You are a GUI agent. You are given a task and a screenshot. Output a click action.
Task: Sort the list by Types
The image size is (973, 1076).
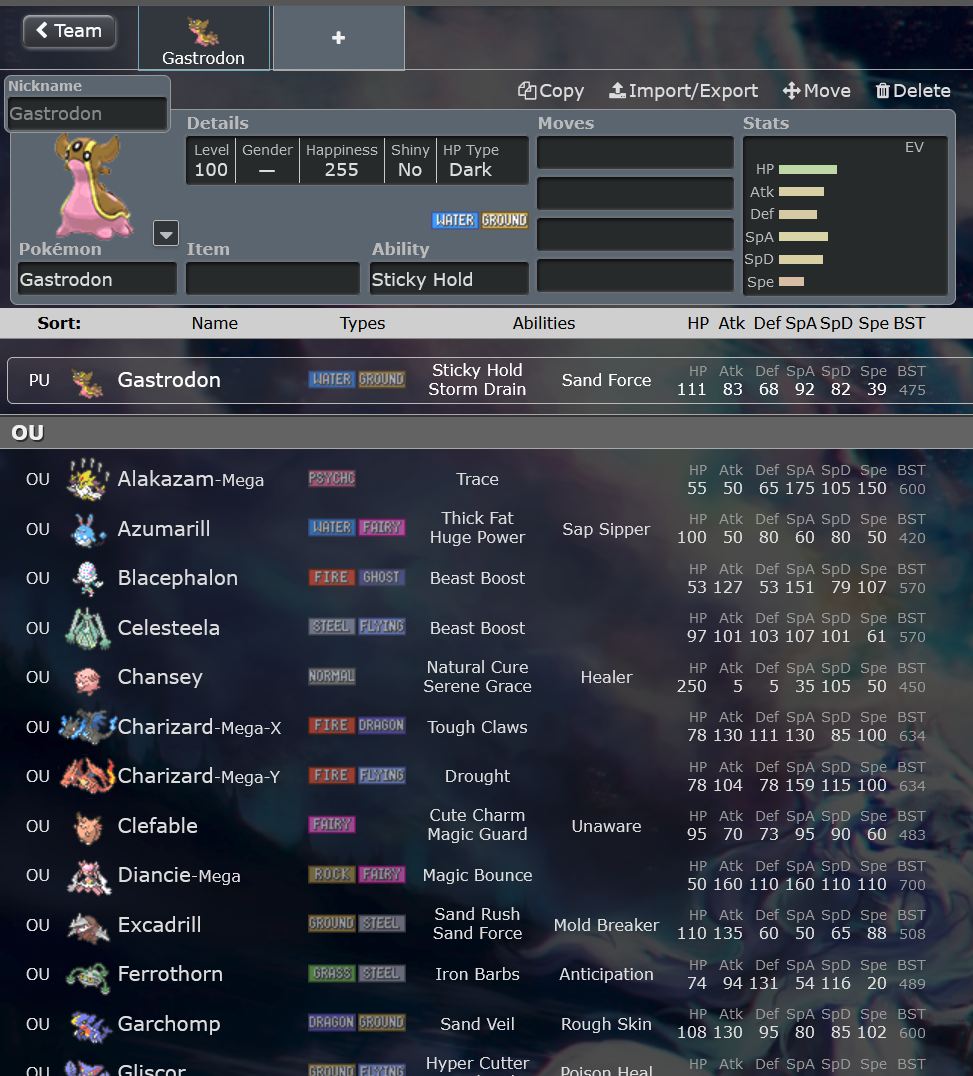362,323
